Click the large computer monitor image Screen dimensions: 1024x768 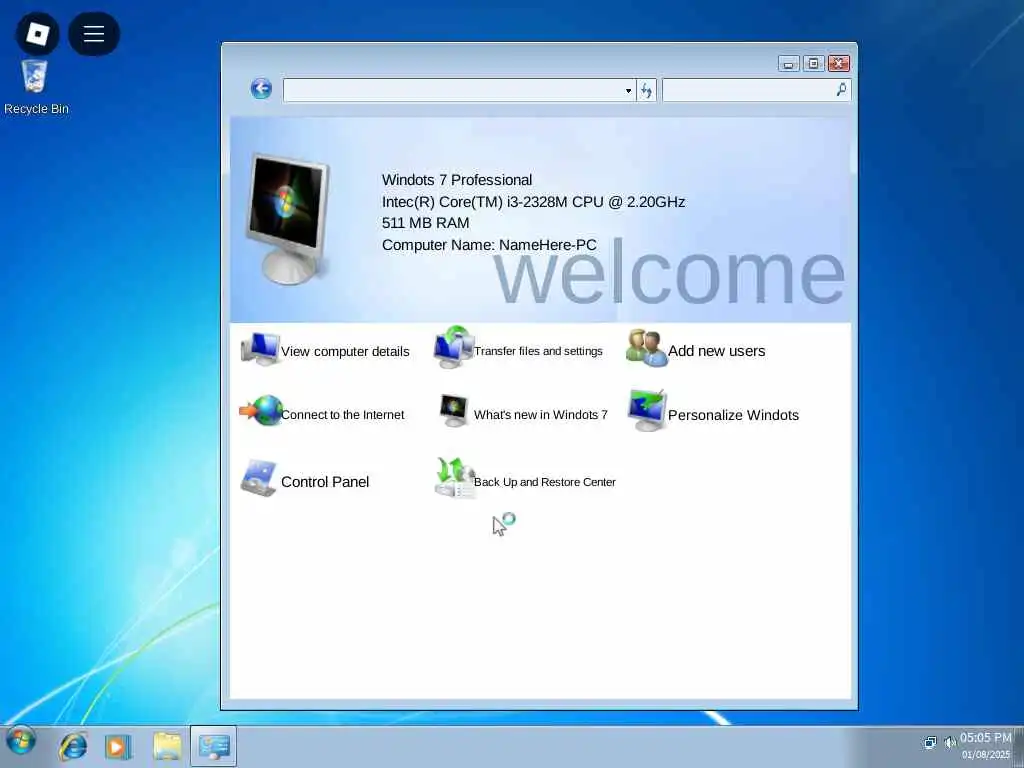[287, 219]
